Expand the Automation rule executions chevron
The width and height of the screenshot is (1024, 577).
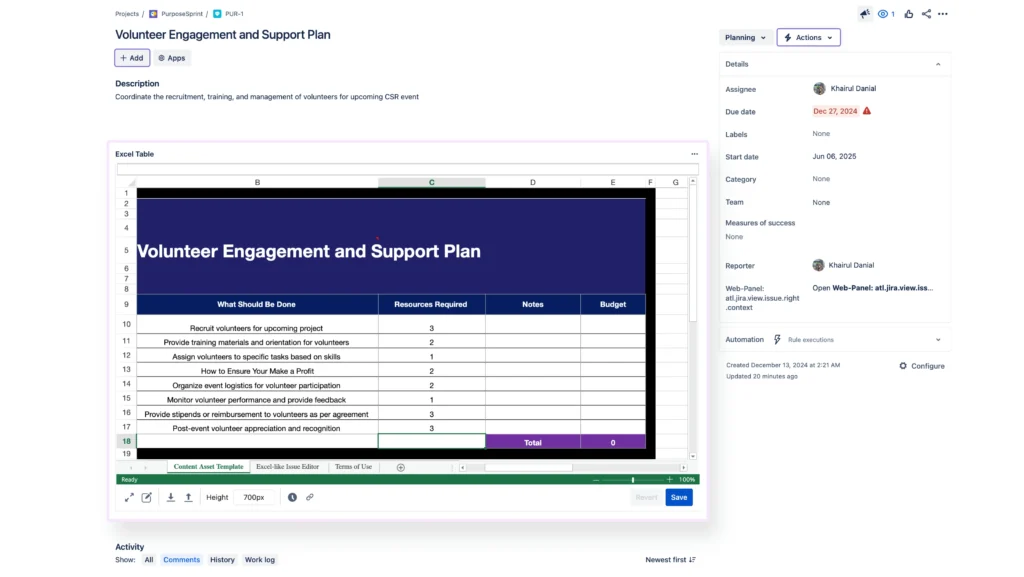coord(938,340)
